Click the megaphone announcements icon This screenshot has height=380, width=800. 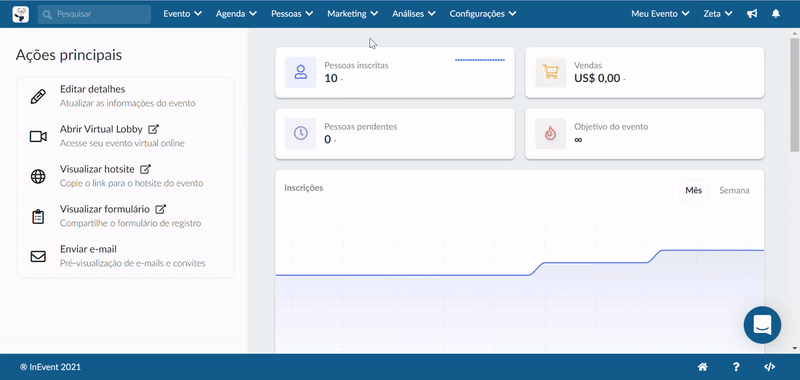(752, 14)
